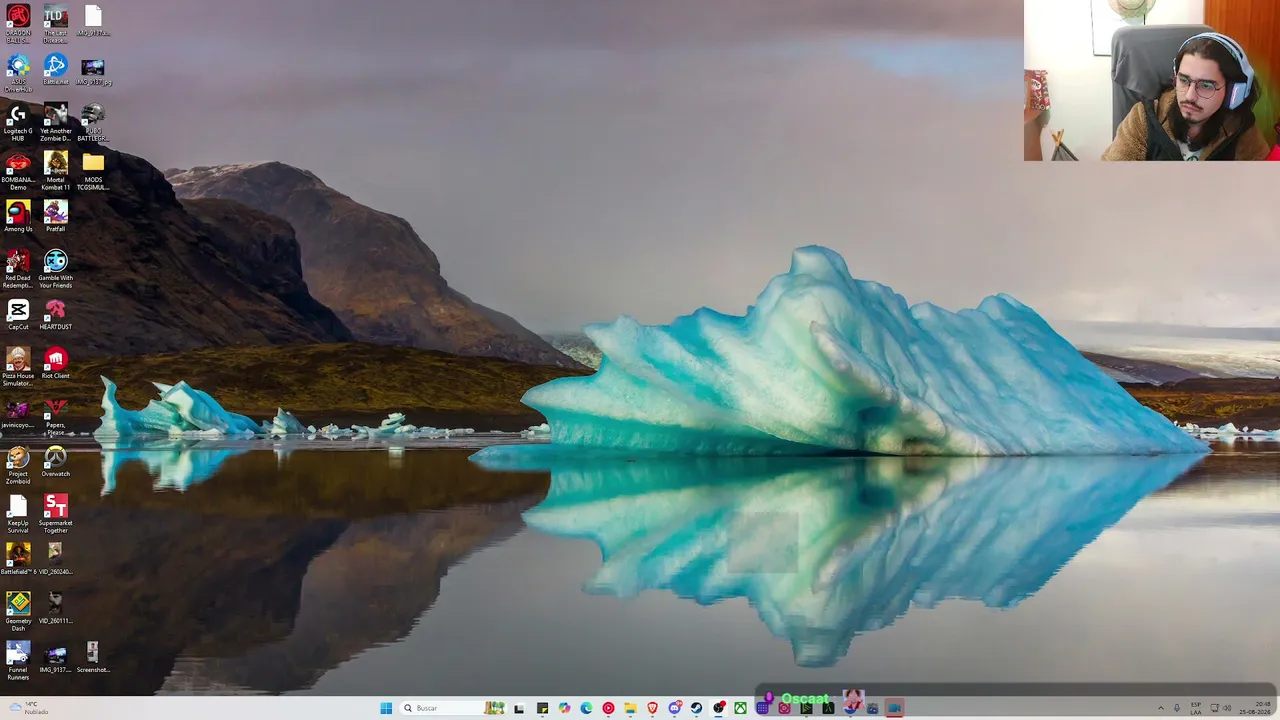Select the javinicoyo desktop icon
The height and width of the screenshot is (720, 1280).
click(18, 412)
